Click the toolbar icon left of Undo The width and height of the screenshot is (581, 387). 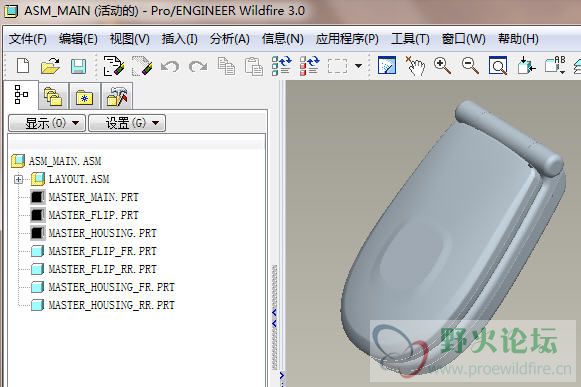(142, 66)
